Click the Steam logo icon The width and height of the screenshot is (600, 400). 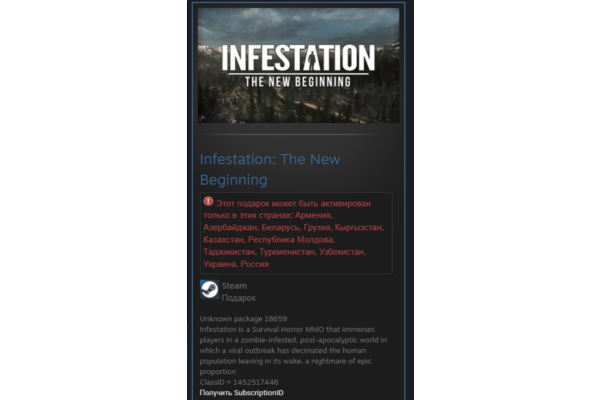pyautogui.click(x=209, y=289)
